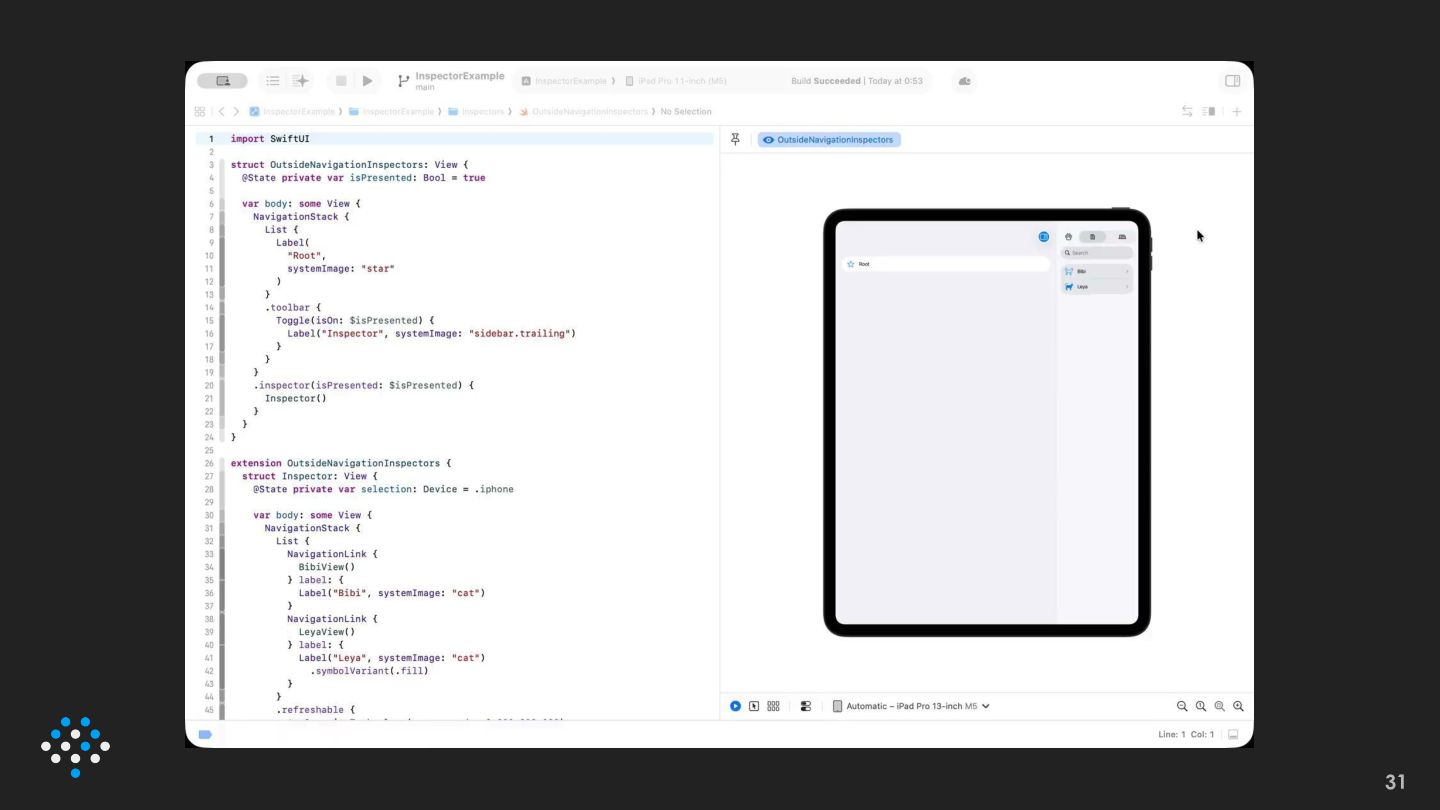Select the OutsideNavigationInspectors preview tab
Screen dimensions: 1440x810
coord(829,140)
